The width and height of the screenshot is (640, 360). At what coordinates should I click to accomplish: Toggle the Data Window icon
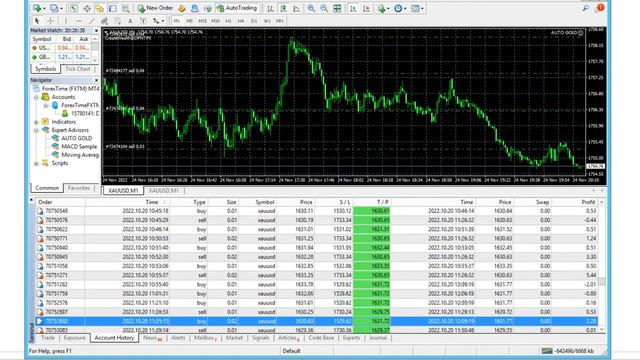tap(87, 8)
